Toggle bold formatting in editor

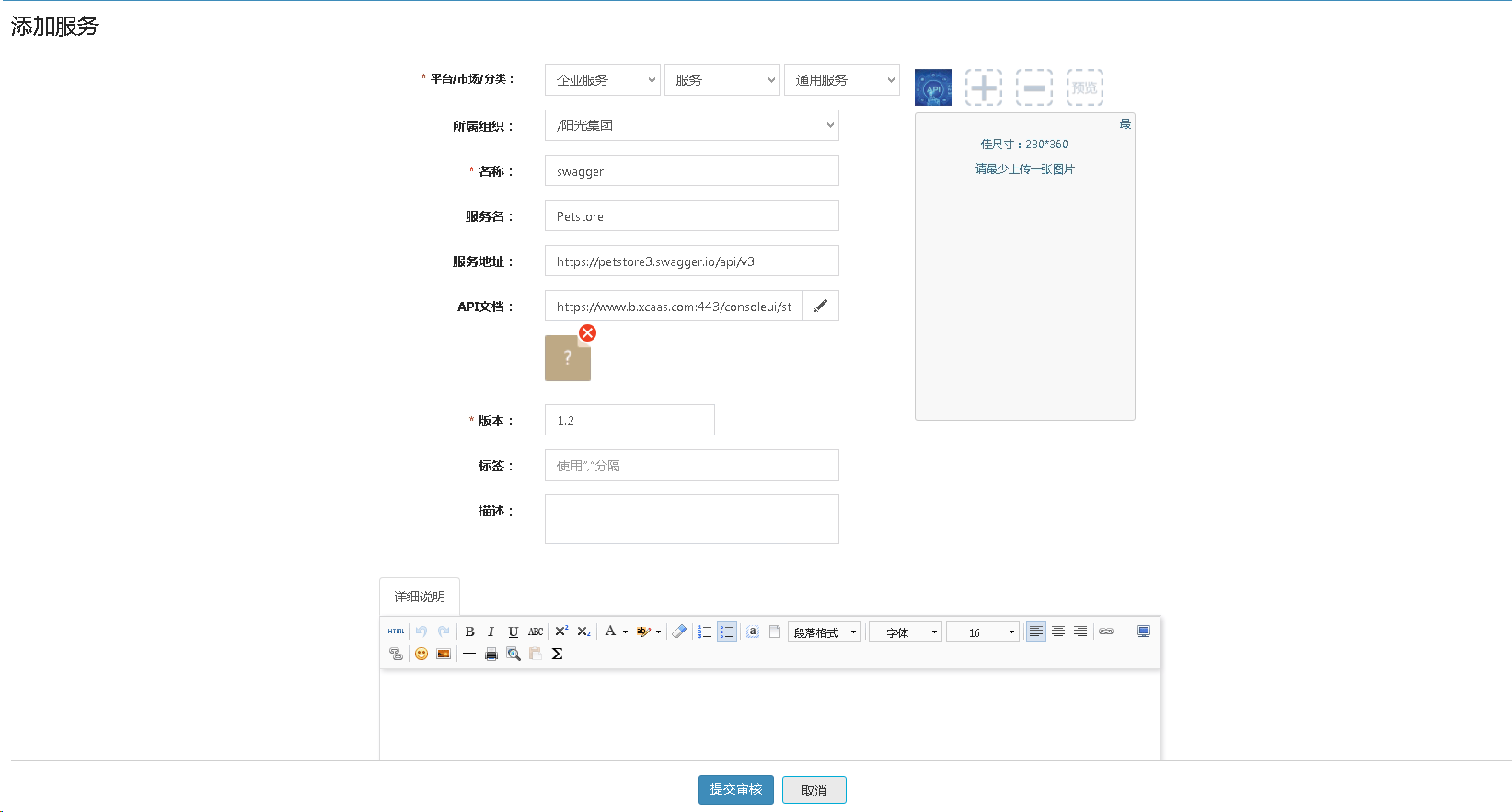coord(469,632)
